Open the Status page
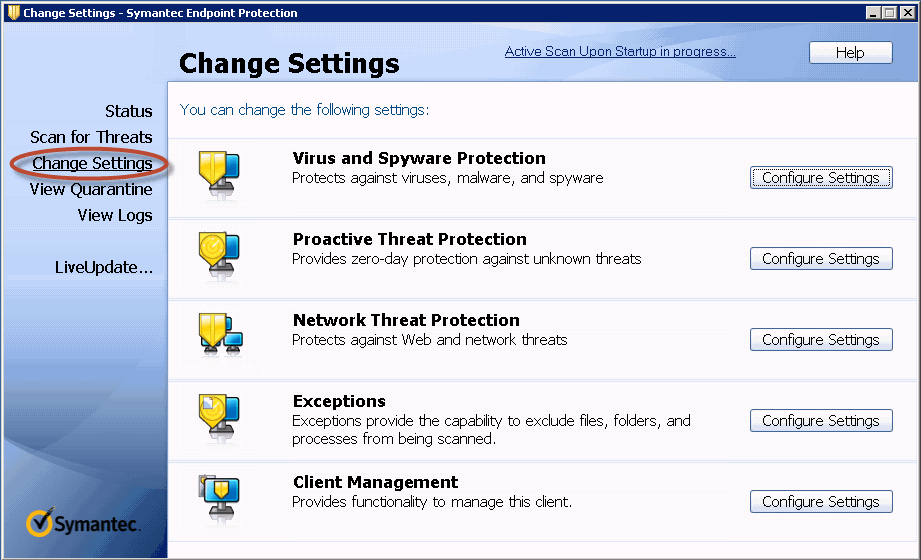 [x=128, y=111]
